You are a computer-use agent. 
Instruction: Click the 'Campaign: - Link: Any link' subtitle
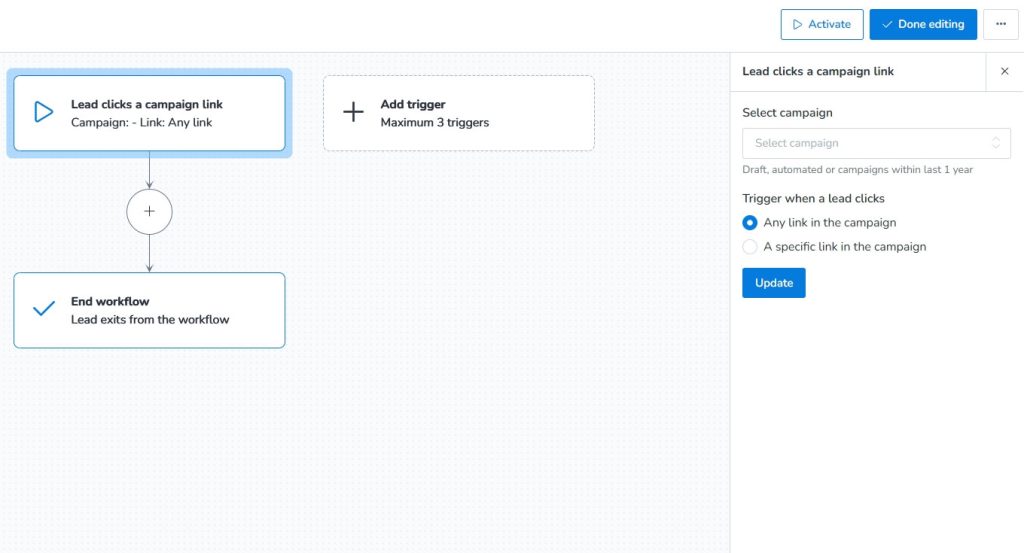[142, 123]
